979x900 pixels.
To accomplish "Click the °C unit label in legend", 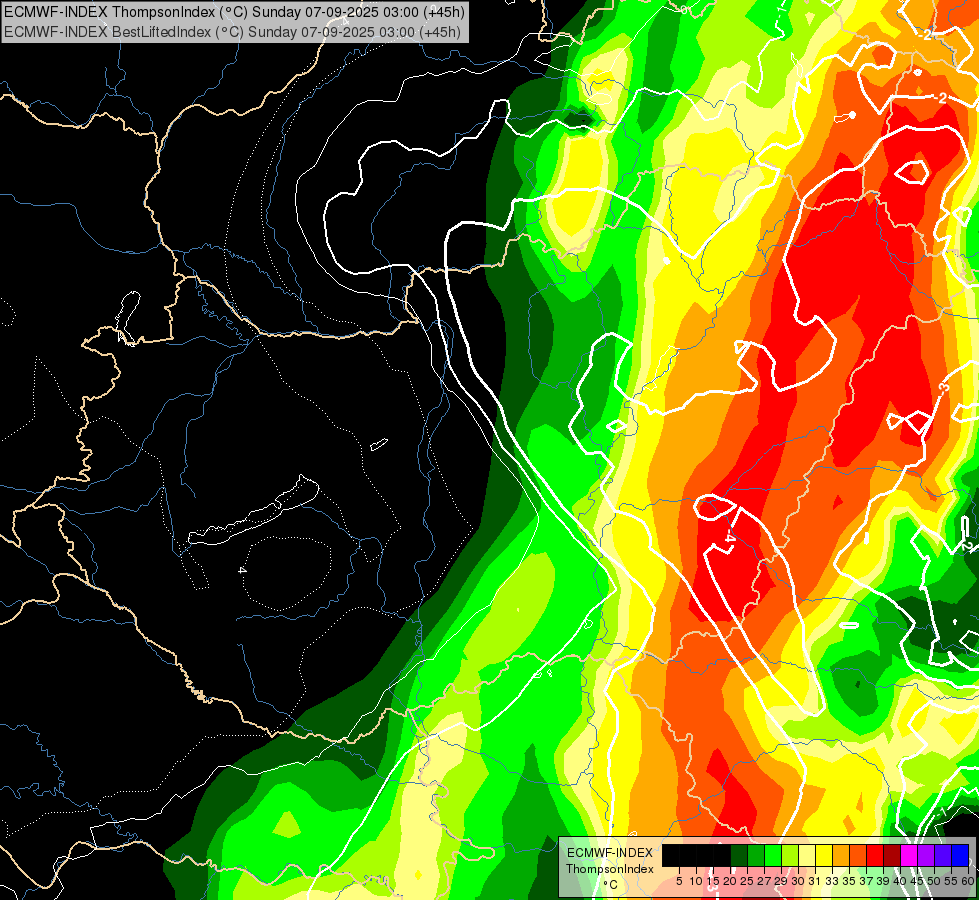I will coord(610,885).
